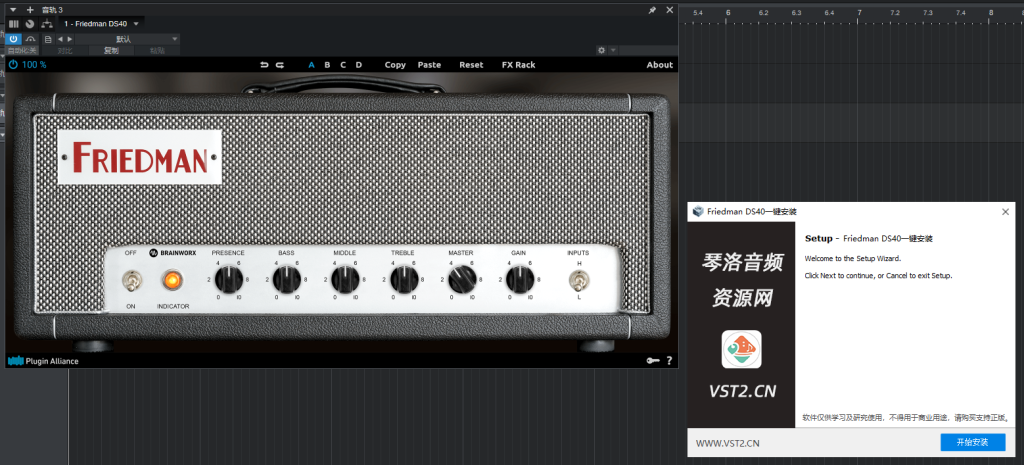Flip the INPUTS H/L toggle switch
Image resolution: width=1024 pixels, height=465 pixels.
click(579, 281)
